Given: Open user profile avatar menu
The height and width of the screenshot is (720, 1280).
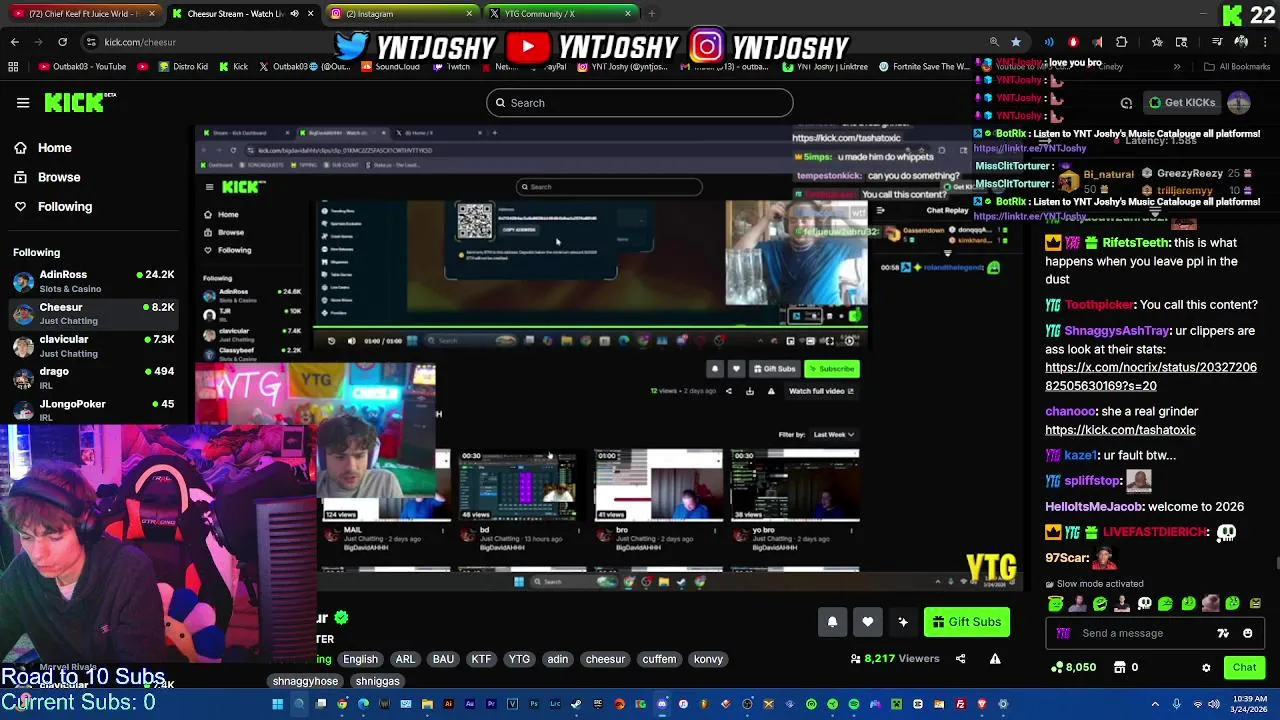Looking at the screenshot, I should click(1238, 102).
